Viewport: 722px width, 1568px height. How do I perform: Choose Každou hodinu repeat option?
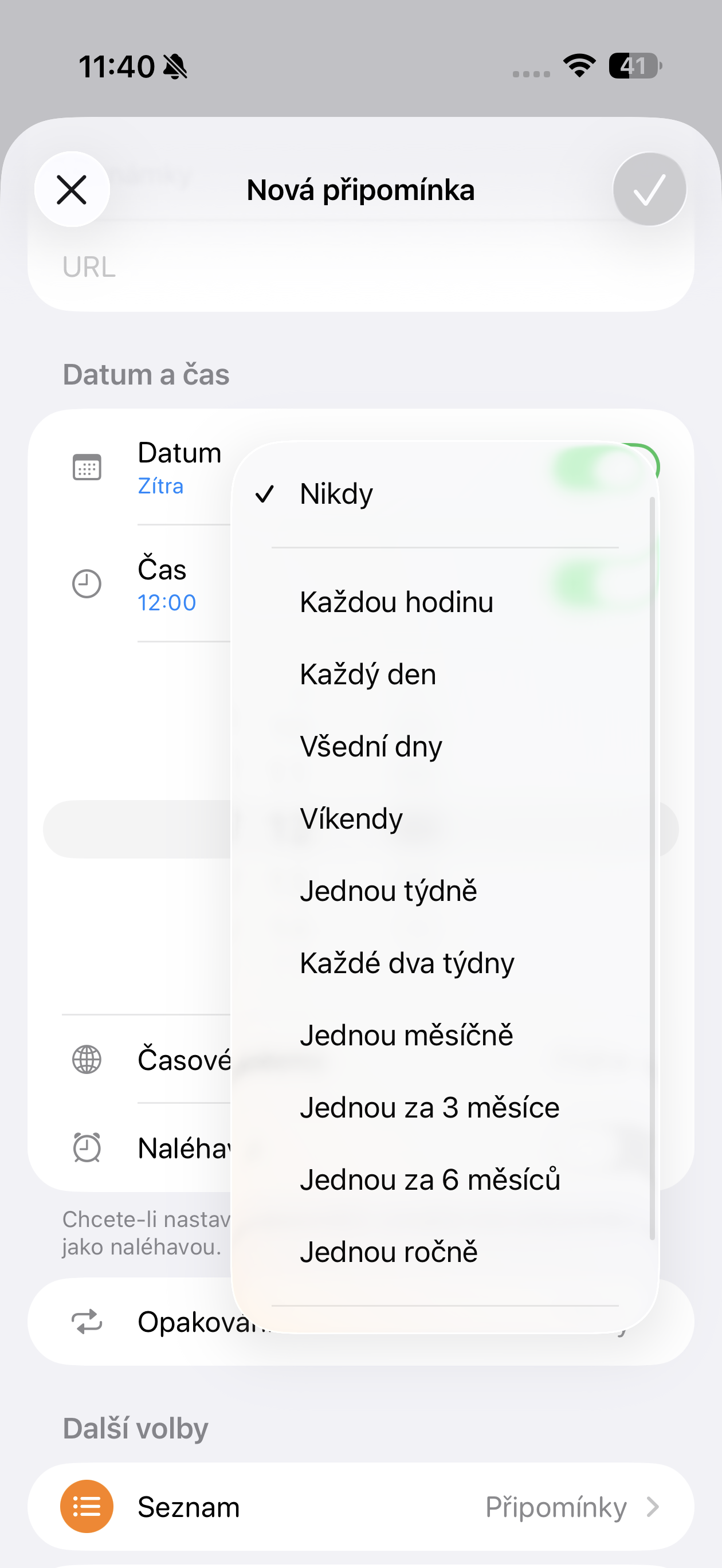pos(397,602)
